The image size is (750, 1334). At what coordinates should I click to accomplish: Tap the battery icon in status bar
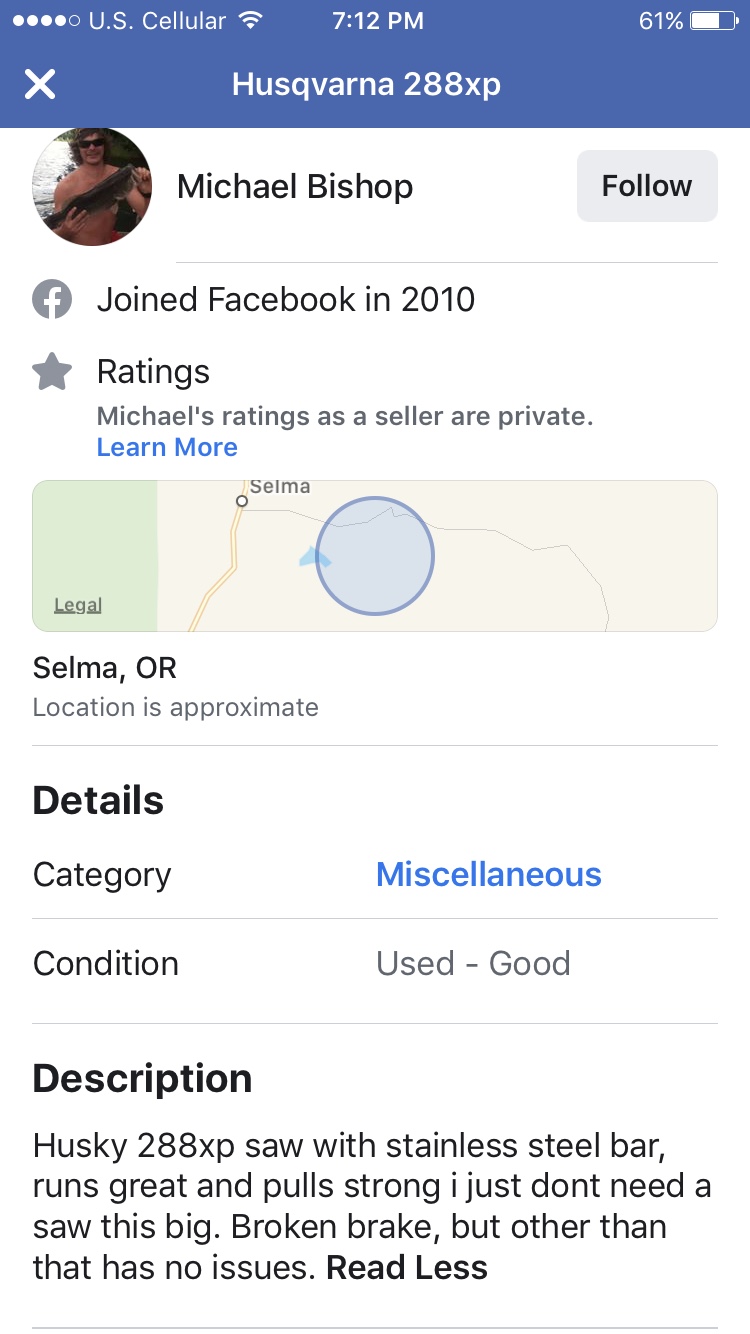point(714,21)
